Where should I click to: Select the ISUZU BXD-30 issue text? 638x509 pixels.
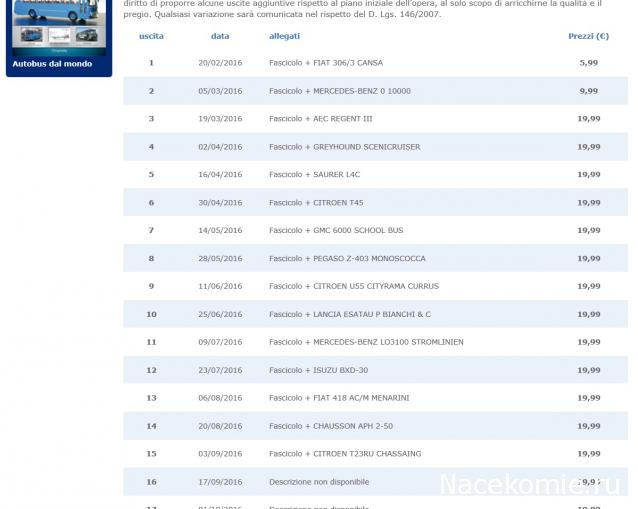[x=318, y=370]
